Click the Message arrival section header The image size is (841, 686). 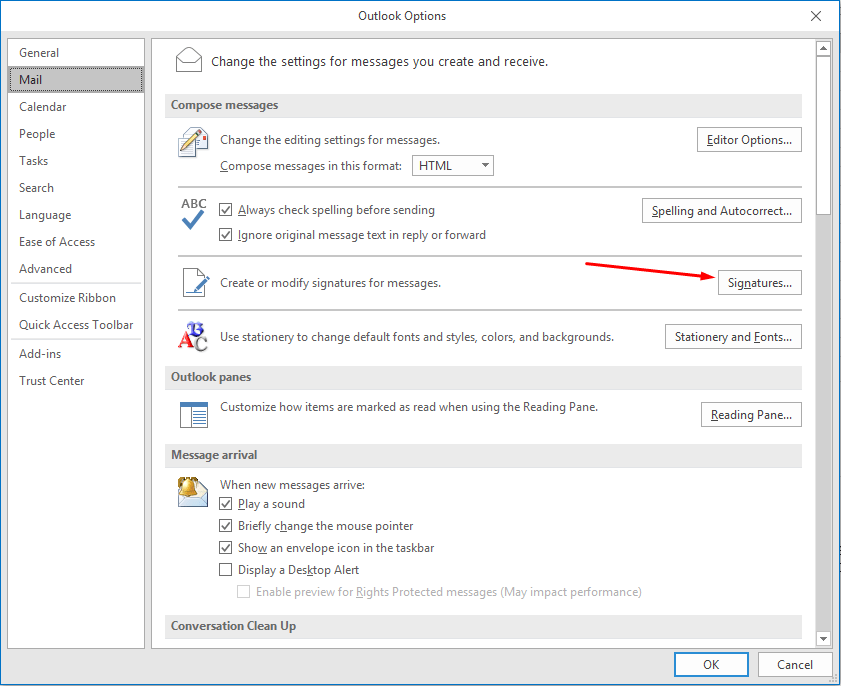click(483, 455)
